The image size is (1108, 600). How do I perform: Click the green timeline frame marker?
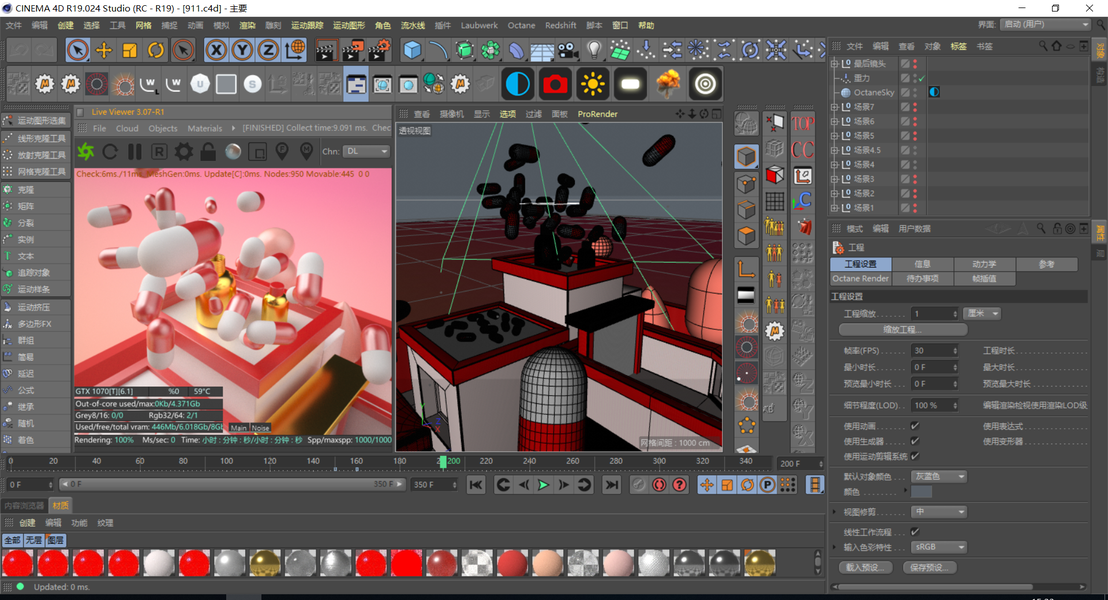click(x=442, y=461)
